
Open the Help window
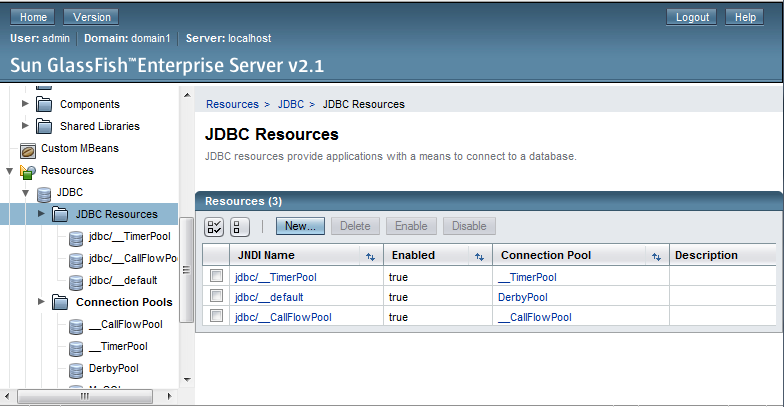(745, 17)
